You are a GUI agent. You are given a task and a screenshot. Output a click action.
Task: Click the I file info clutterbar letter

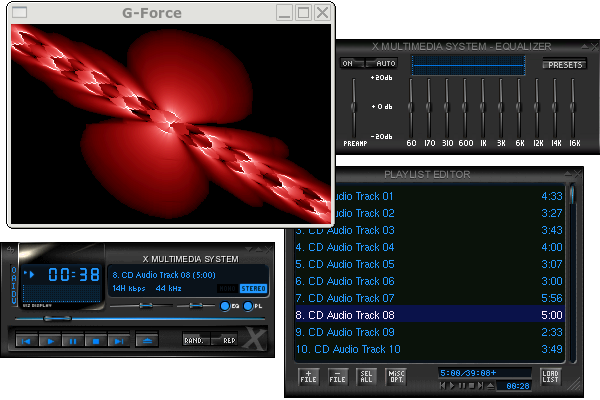pyautogui.click(x=14, y=286)
